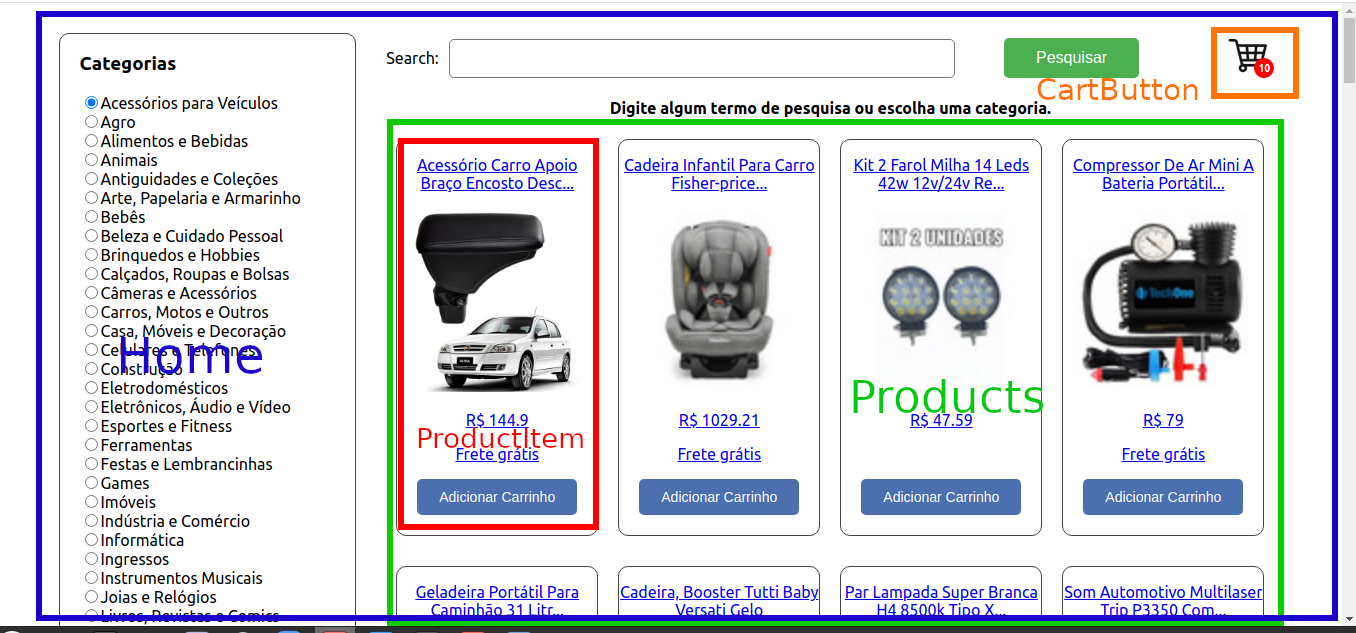Open the shopping cart icon

pyautogui.click(x=1250, y=58)
